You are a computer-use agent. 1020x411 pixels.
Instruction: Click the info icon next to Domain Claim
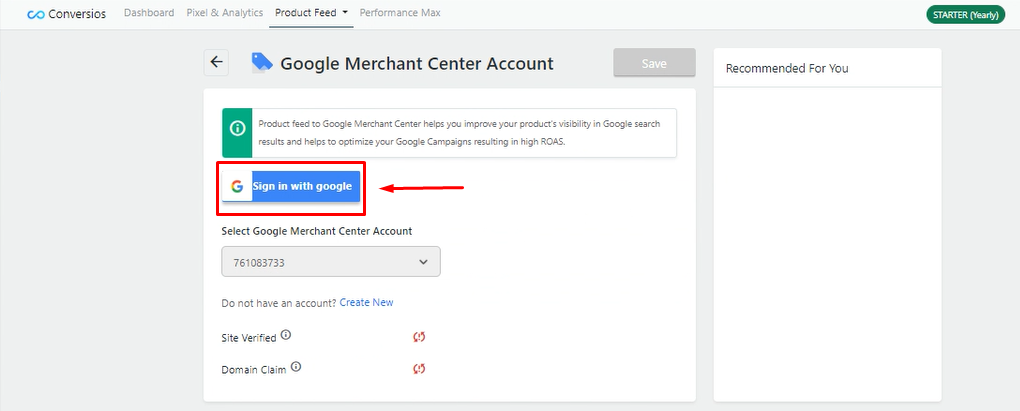tap(296, 367)
